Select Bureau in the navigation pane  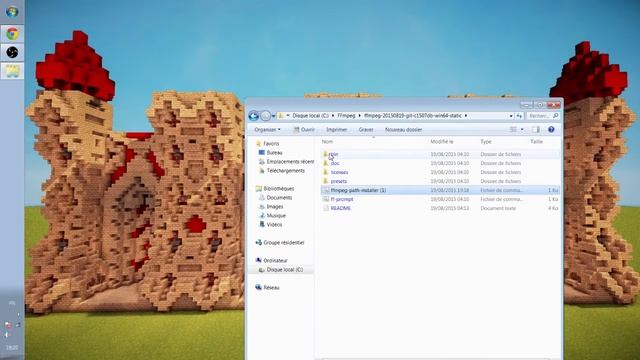coord(274,153)
